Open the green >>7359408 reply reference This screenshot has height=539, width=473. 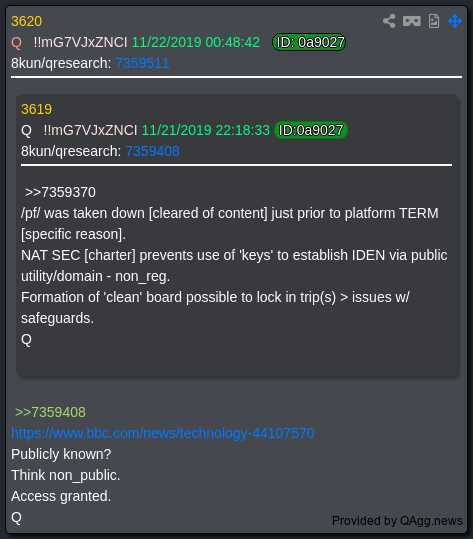pos(51,412)
